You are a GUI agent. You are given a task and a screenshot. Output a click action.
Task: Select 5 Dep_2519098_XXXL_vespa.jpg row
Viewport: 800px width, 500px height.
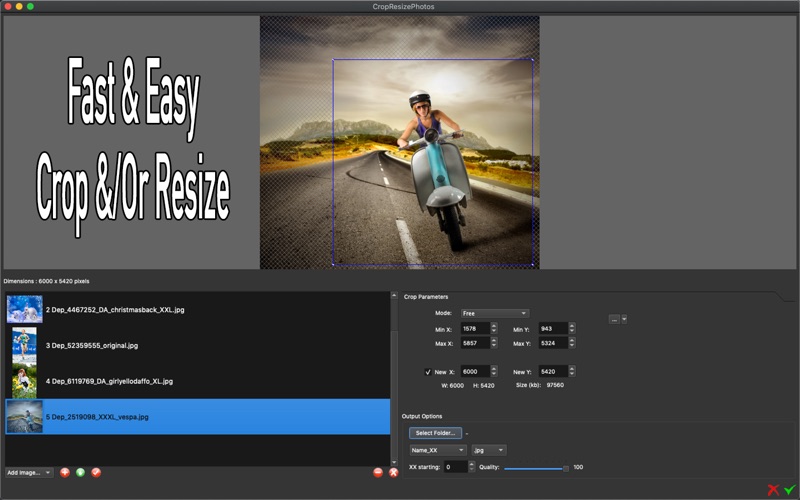(x=197, y=417)
